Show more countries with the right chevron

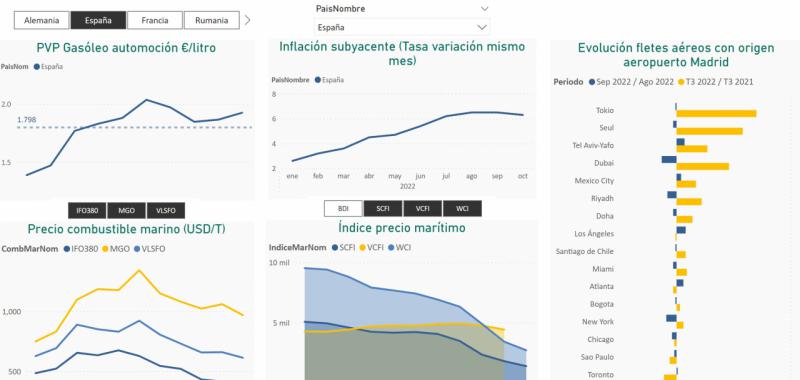tap(247, 20)
